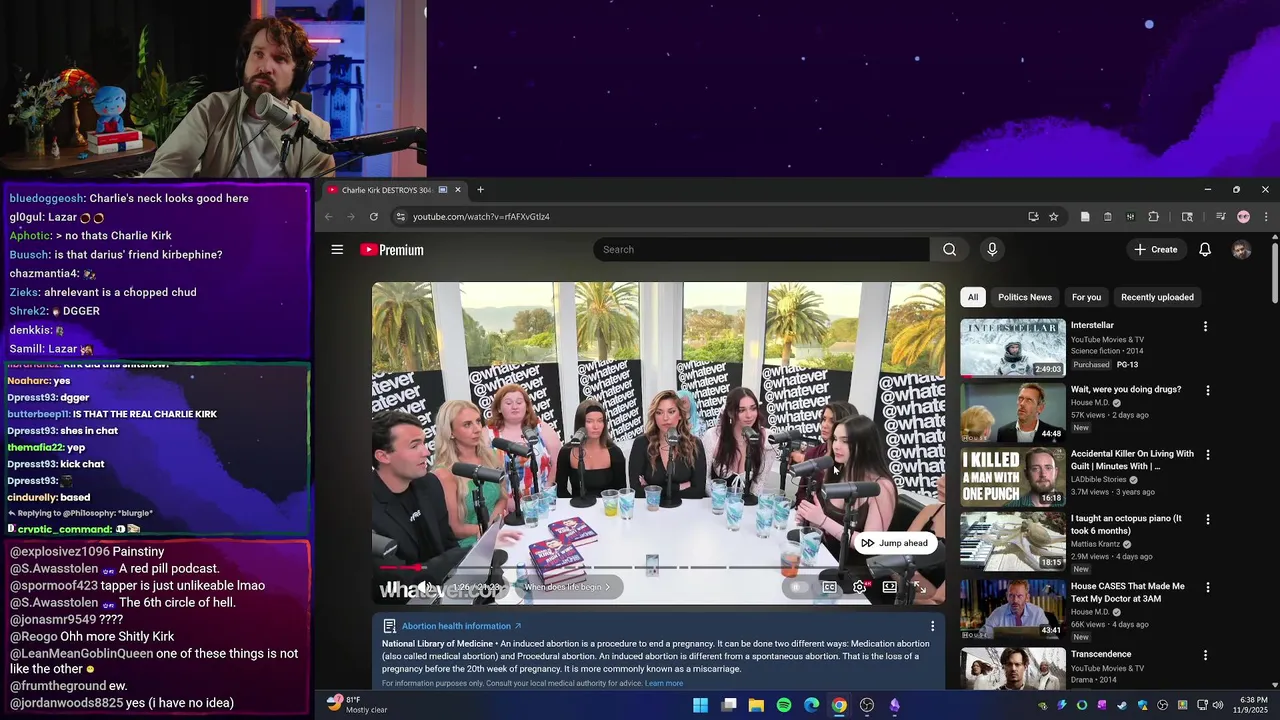1280x720 pixels.
Task: Go back in Chrome browser
Action: (x=328, y=217)
